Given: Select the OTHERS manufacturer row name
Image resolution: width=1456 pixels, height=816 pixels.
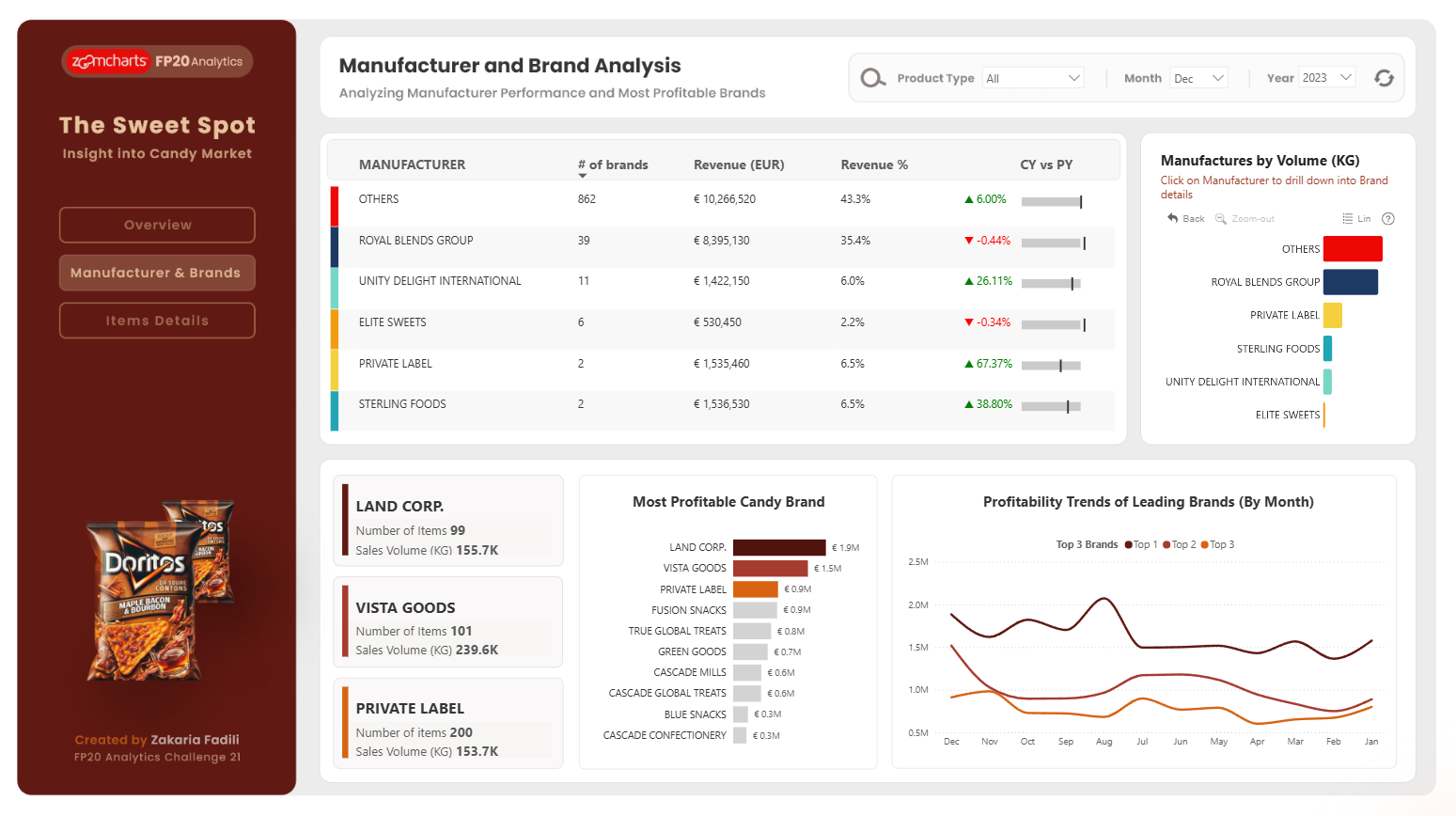Looking at the screenshot, I should tap(379, 199).
